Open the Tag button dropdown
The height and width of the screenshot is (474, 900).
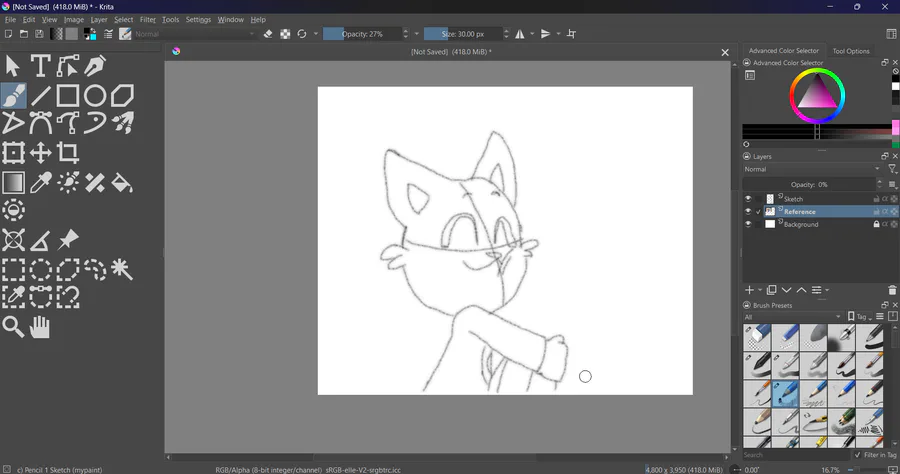point(860,317)
